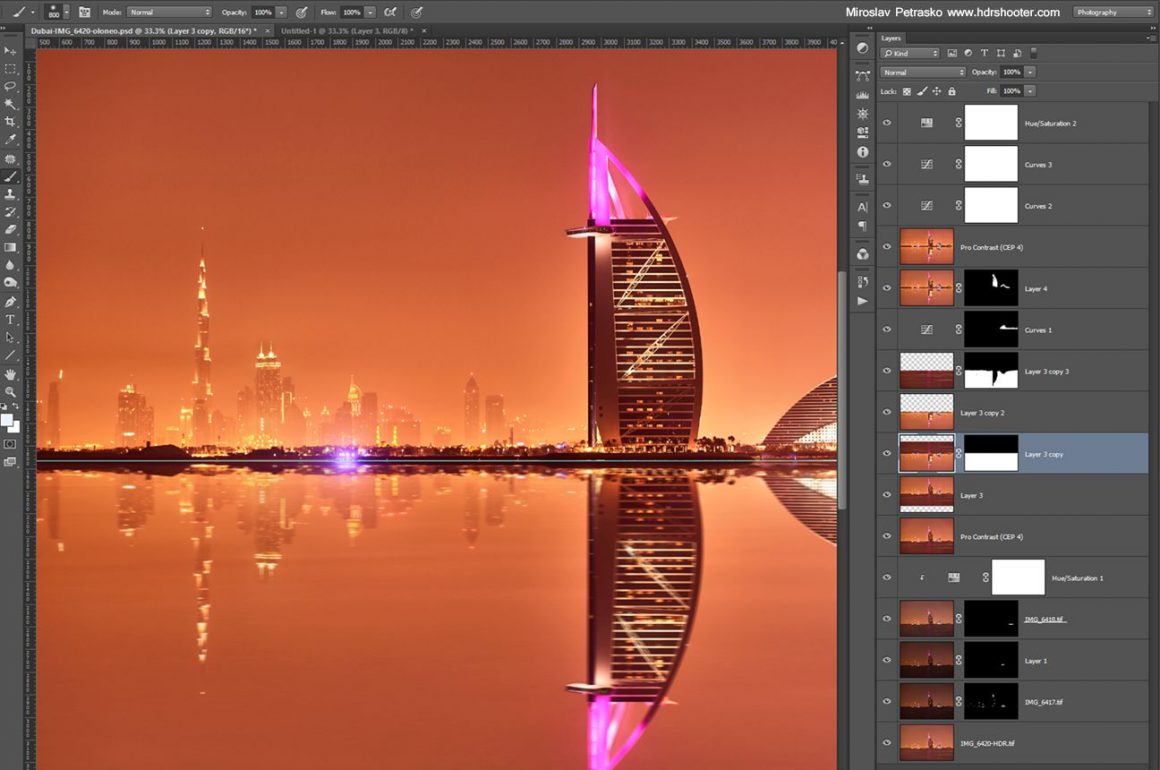Hide the Curves 3 layer
Viewport: 1160px width, 770px height.
886,164
